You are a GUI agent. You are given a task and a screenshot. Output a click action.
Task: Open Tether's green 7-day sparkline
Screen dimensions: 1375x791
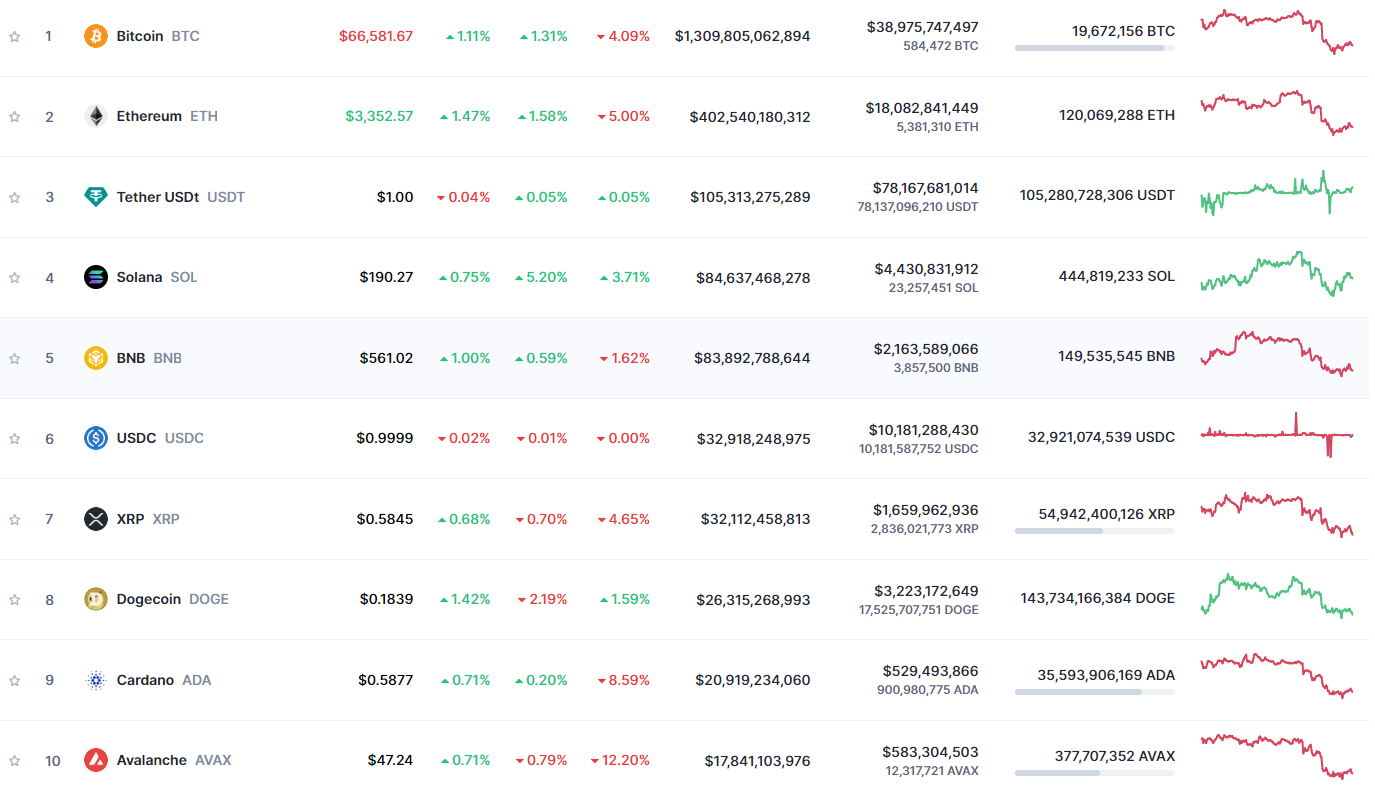pyautogui.click(x=1277, y=193)
